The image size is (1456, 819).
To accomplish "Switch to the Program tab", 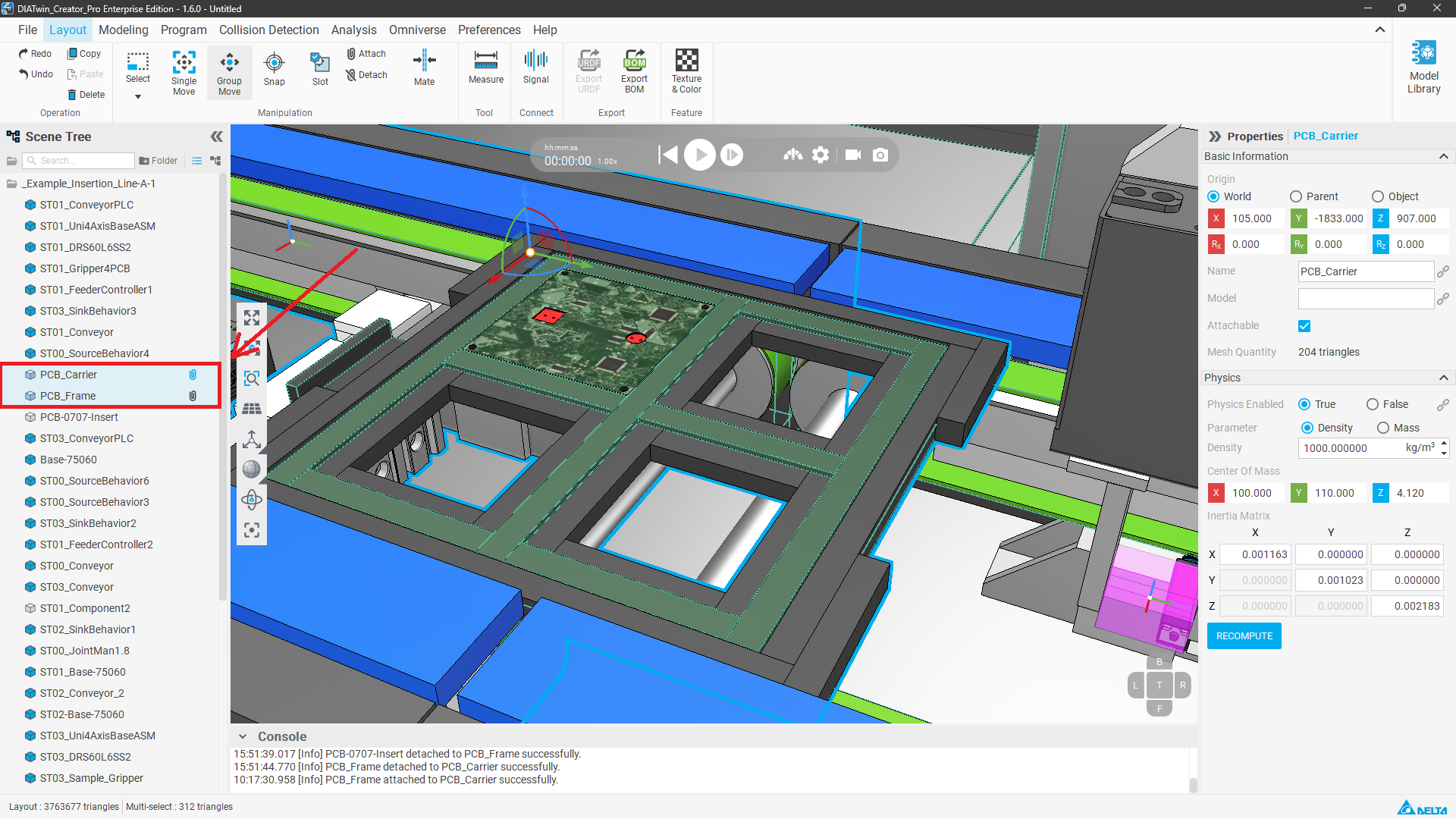I will tap(184, 30).
